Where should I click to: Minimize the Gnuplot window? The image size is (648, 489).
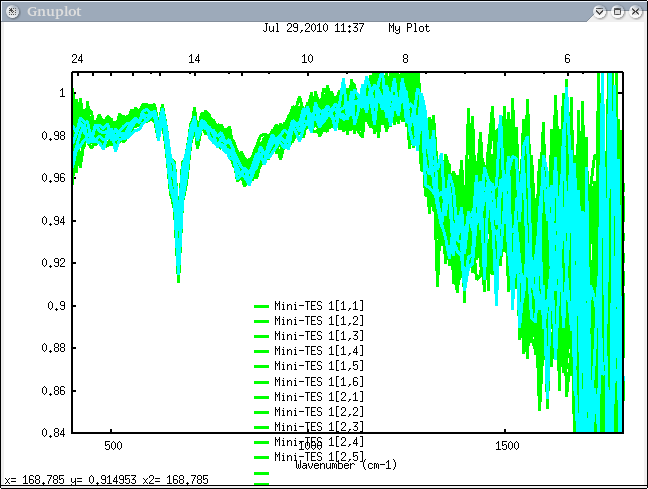[599, 12]
